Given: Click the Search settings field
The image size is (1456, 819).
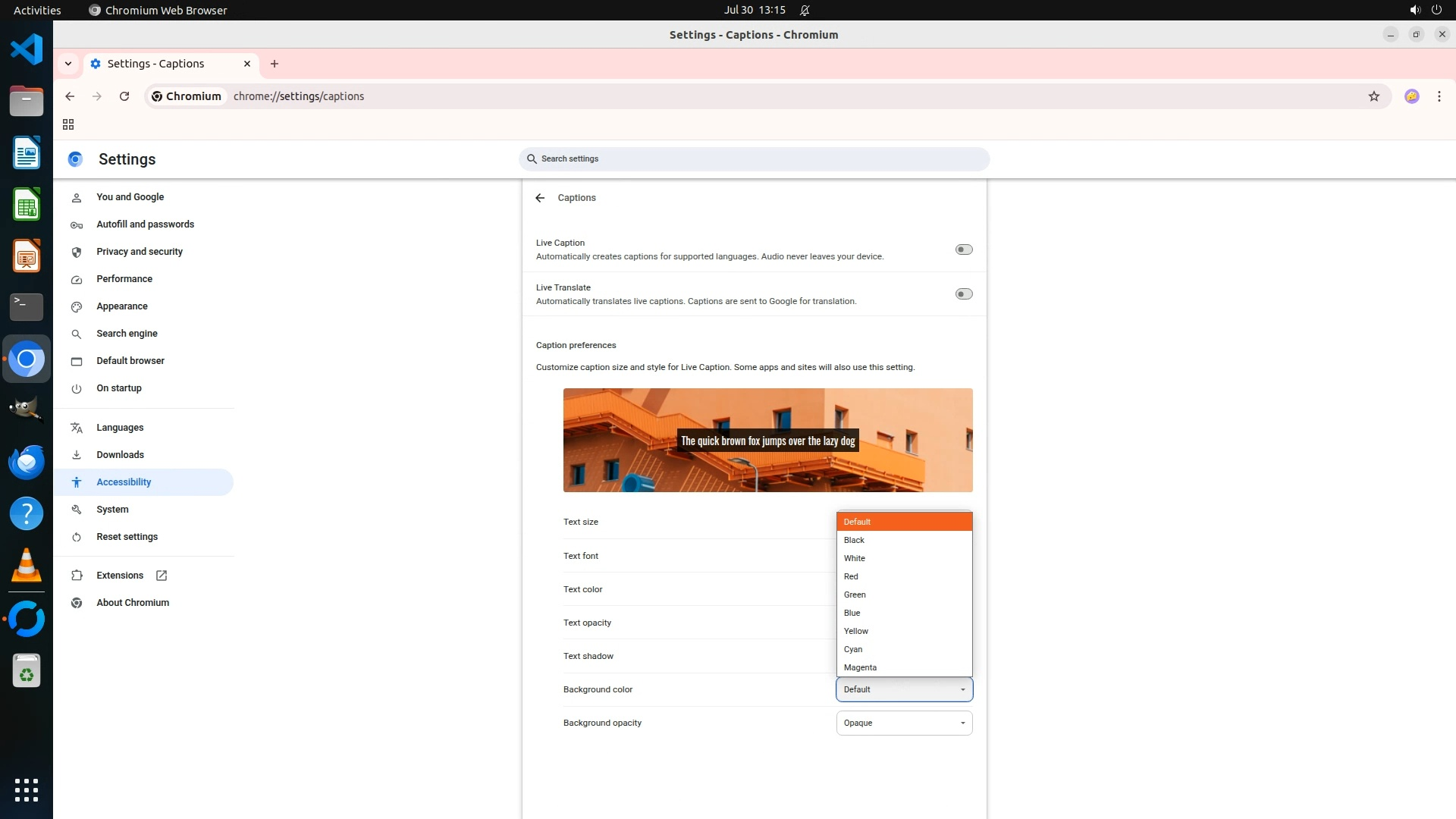Looking at the screenshot, I should 755,159.
